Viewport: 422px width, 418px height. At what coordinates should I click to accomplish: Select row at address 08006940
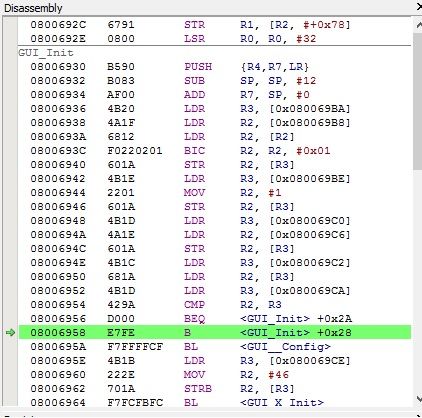click(x=214, y=165)
